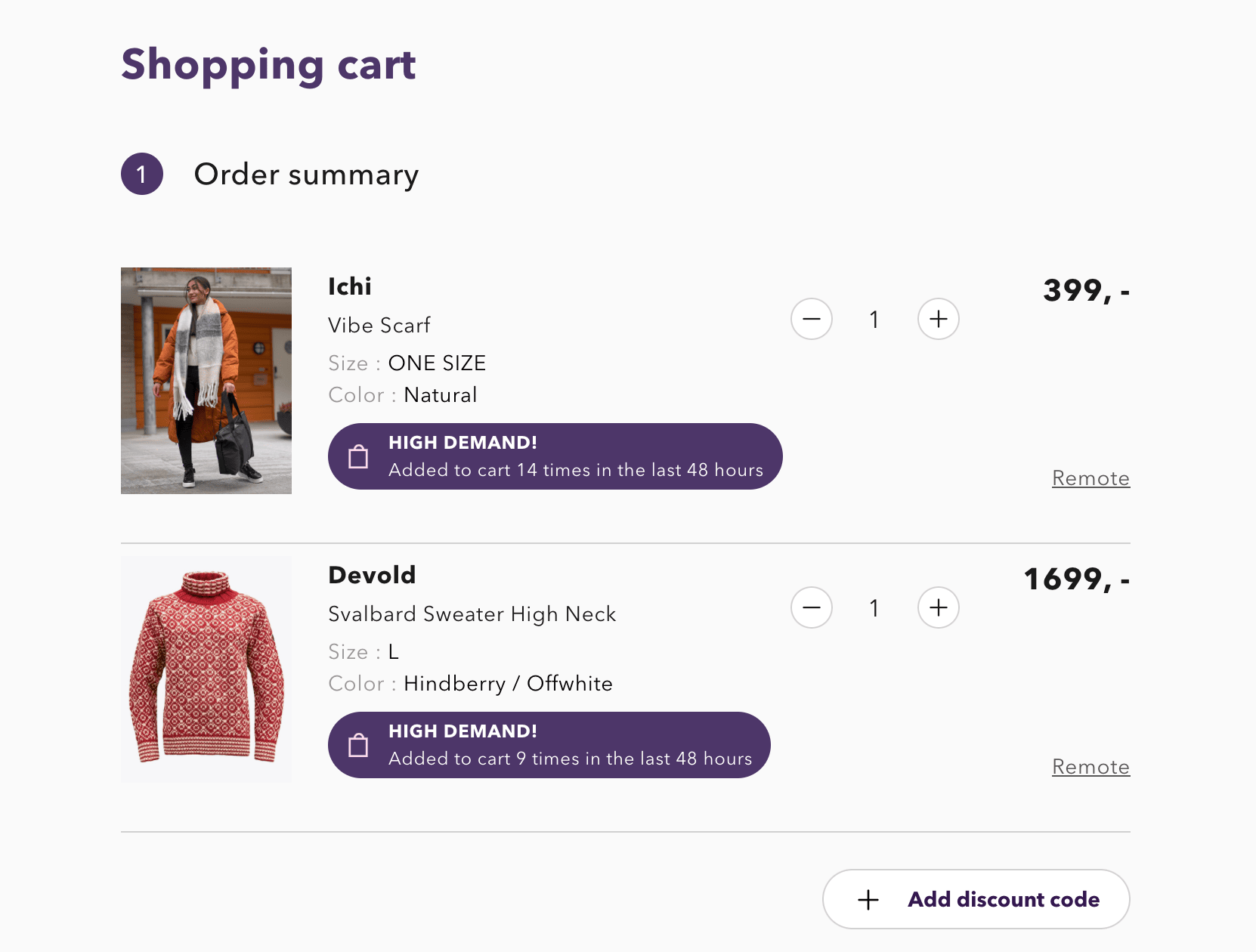This screenshot has width=1256, height=952.
Task: Click the Remote link for Devold sweater
Action: (x=1090, y=767)
